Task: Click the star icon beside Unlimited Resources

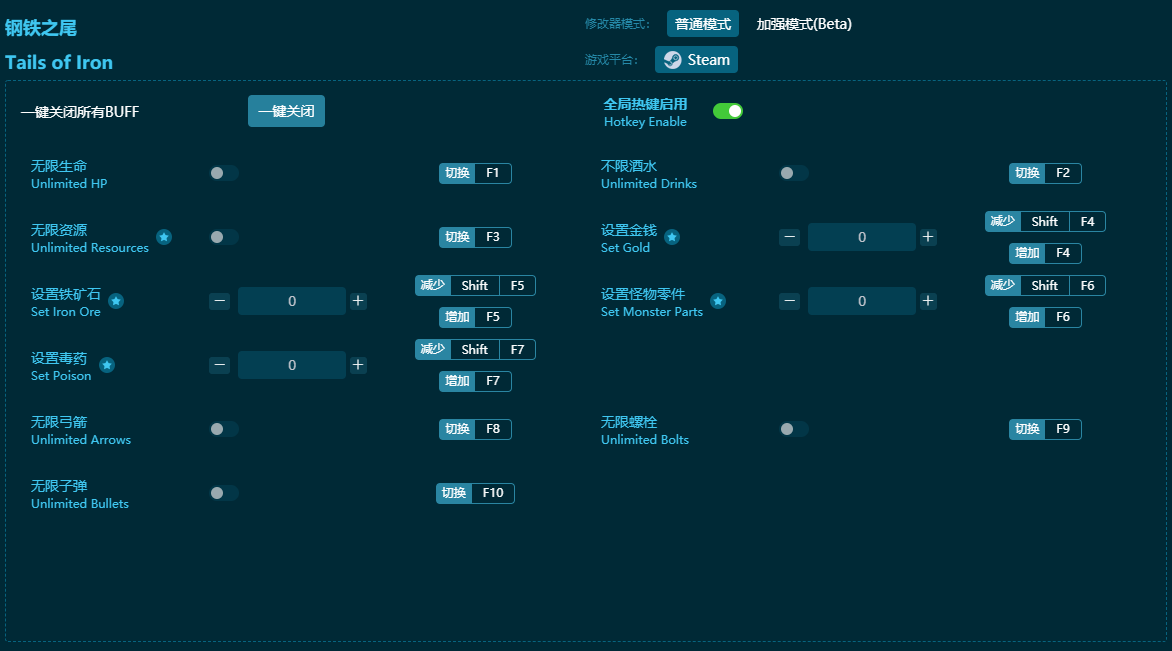Action: point(164,237)
